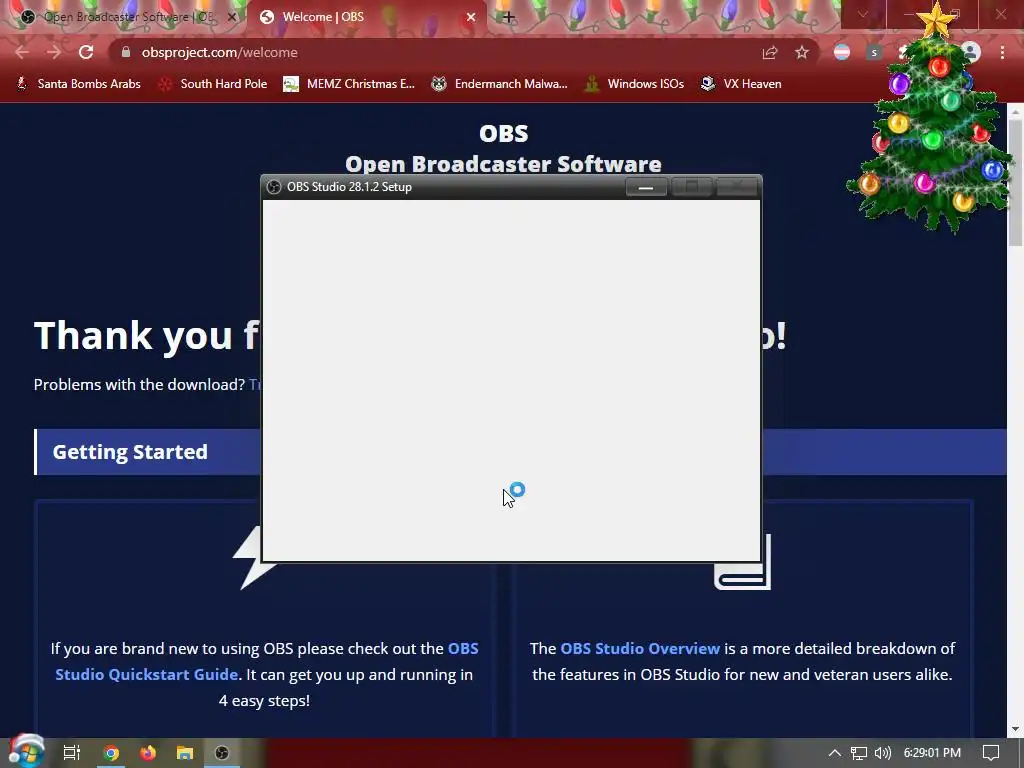Click the scrollbar down arrow
Screen dimensions: 1024x768
pos(1015,729)
